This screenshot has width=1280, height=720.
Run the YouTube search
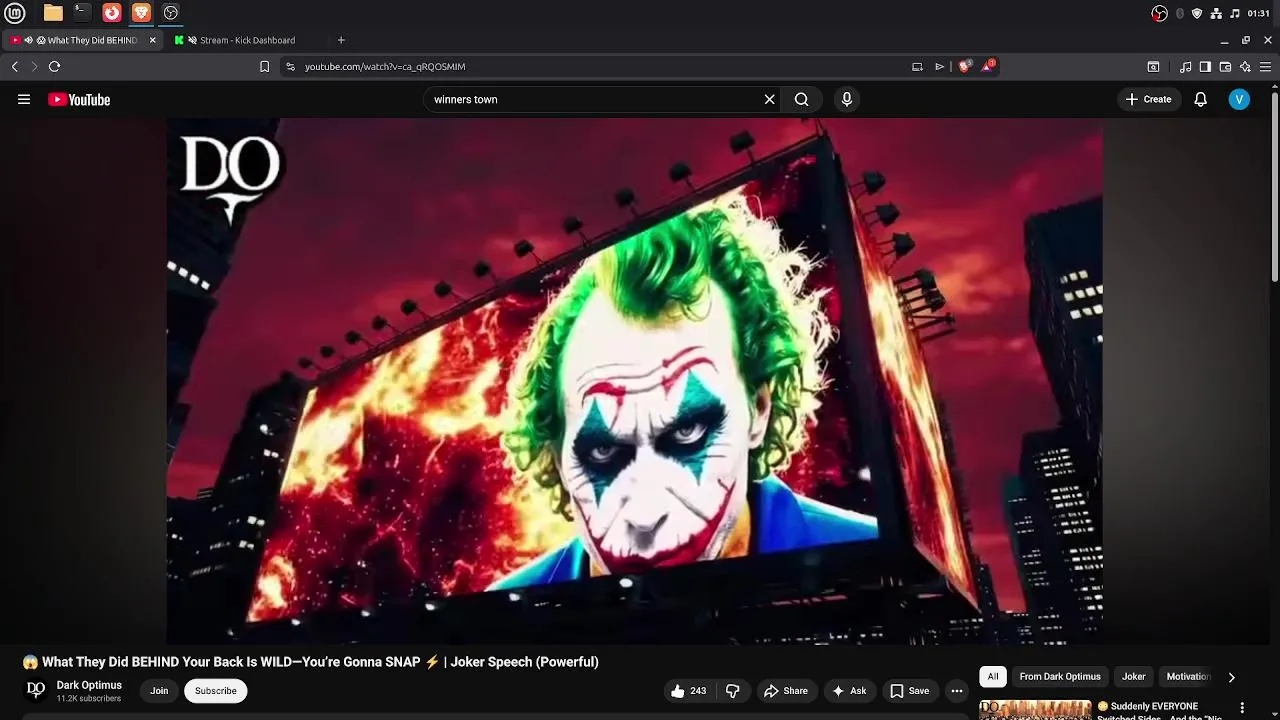point(801,99)
